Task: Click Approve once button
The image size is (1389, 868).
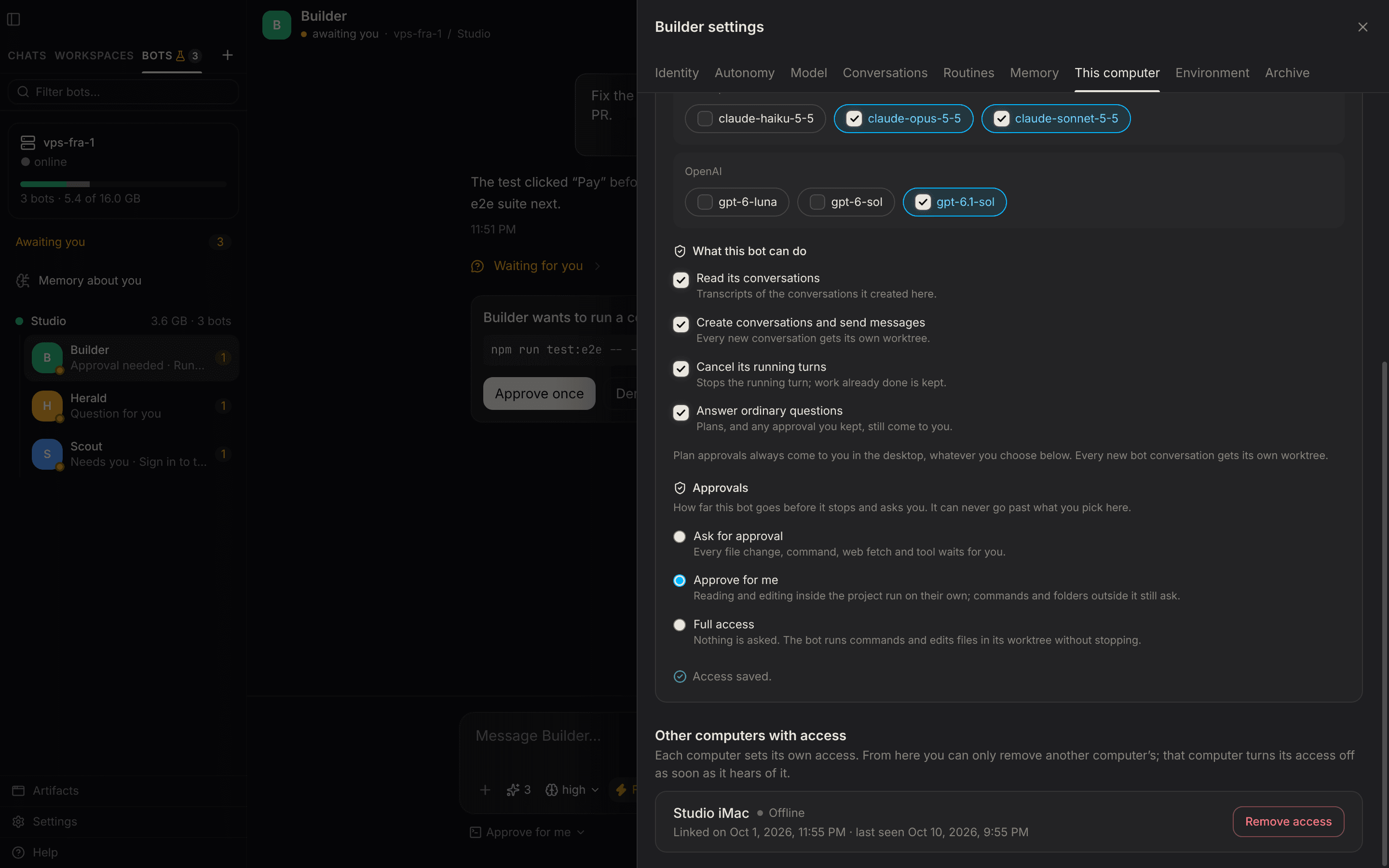Action: [539, 394]
